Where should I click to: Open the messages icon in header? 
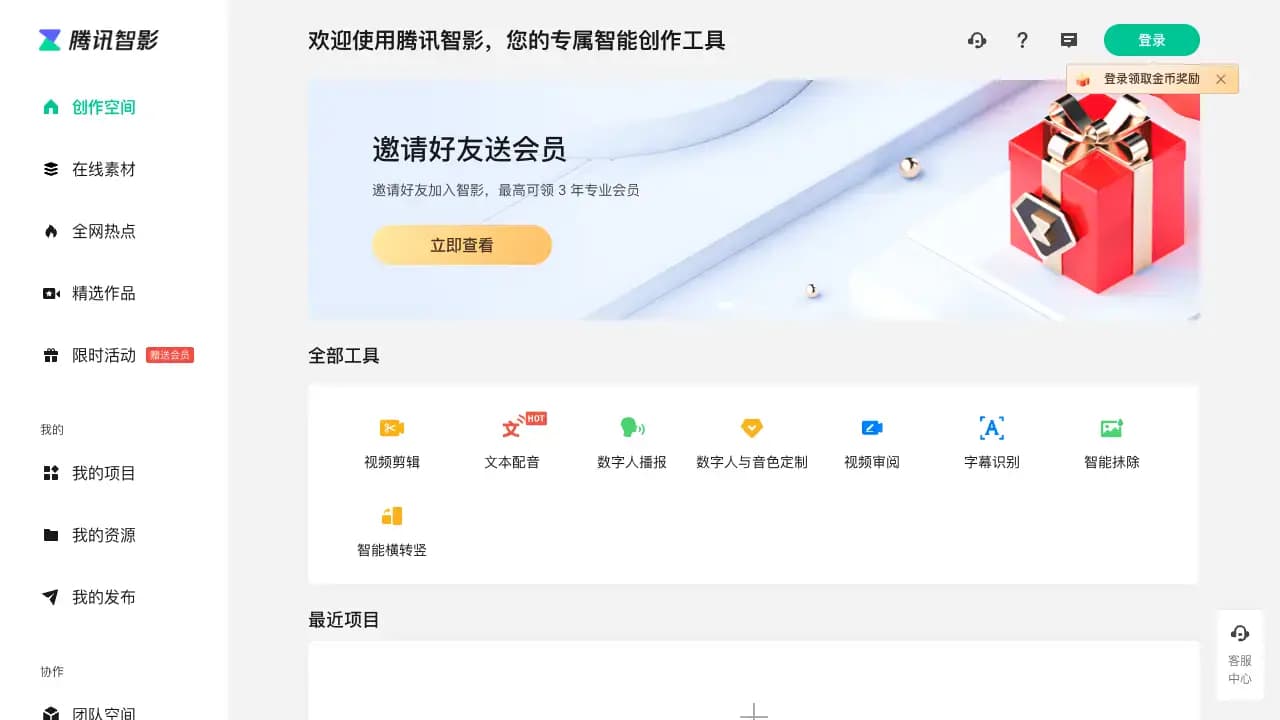click(x=1069, y=40)
